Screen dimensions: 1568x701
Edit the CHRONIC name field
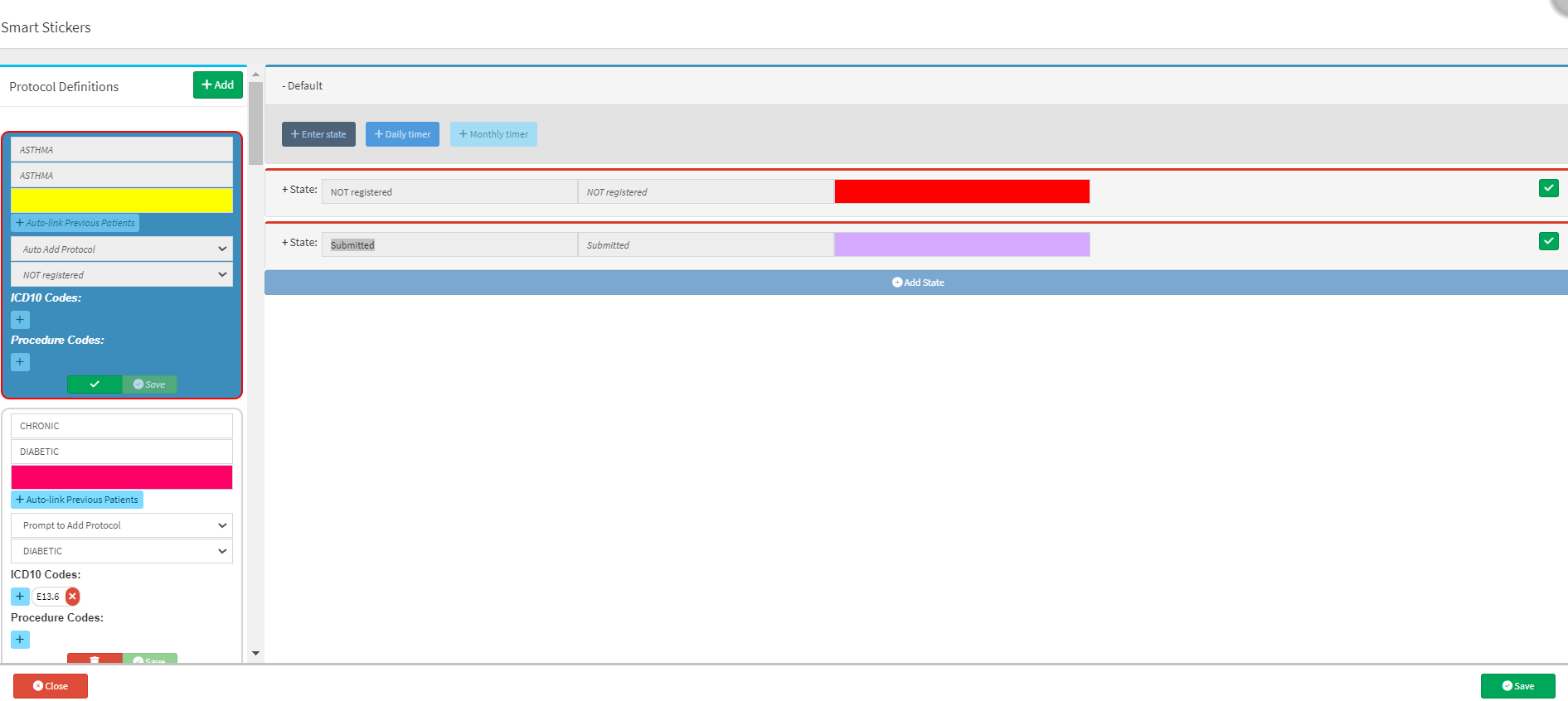tap(122, 426)
